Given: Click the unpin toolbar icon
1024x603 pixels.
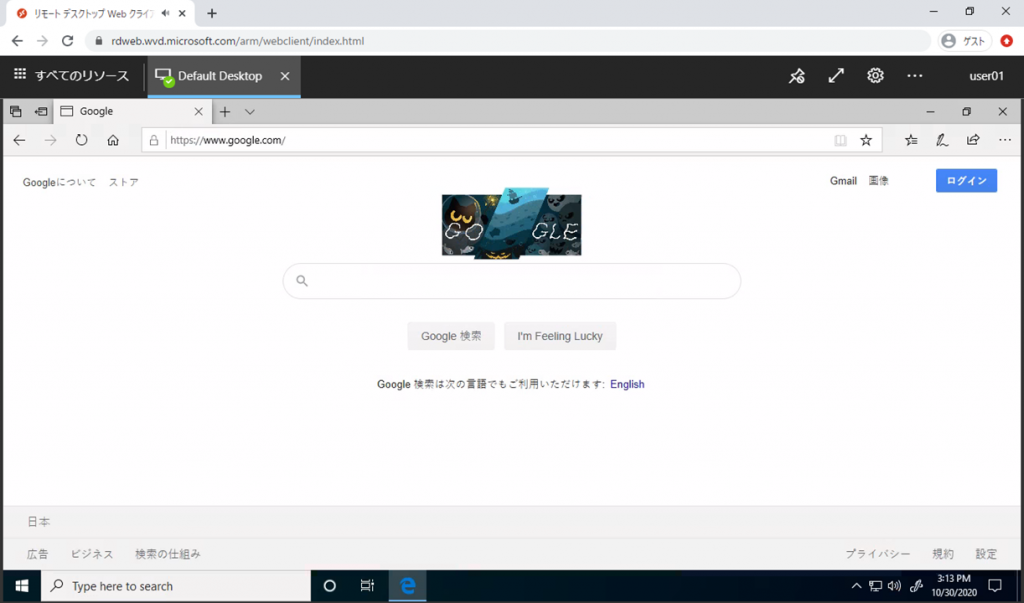Looking at the screenshot, I should click(x=797, y=75).
